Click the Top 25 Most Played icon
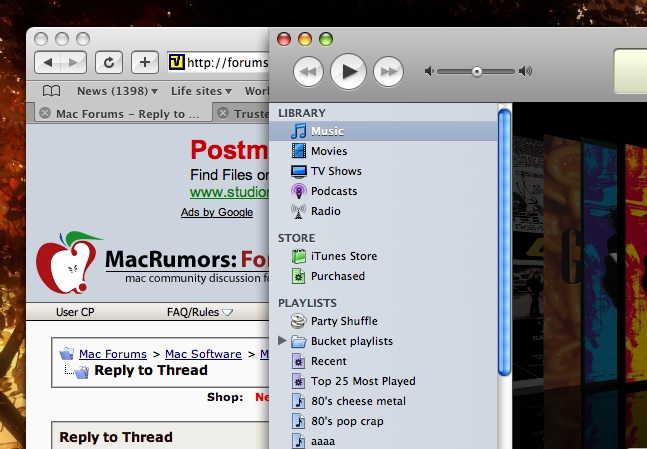This screenshot has width=647, height=449. 298,381
